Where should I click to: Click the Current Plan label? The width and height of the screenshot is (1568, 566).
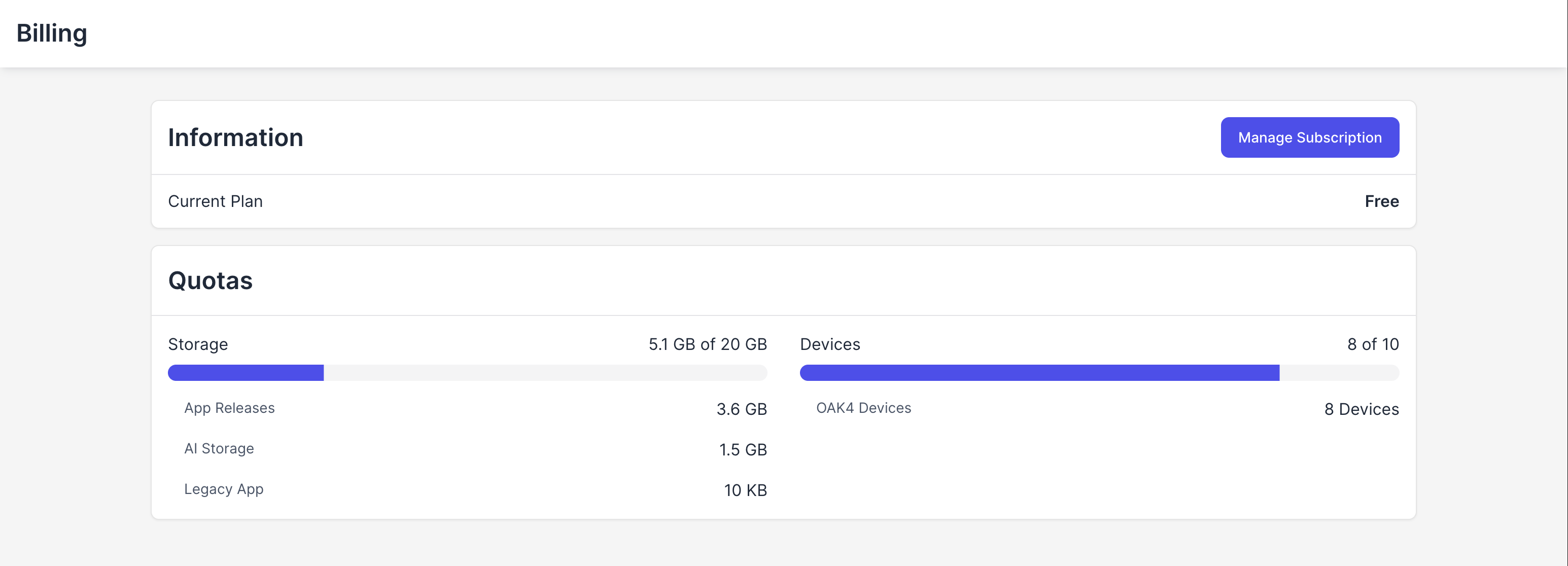pos(216,201)
